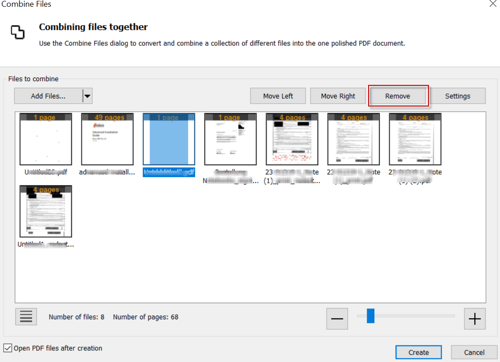Viewport: 500px width, 362px height.
Task: Toggle Open PDF files after creation checkbox
Action: point(7,348)
